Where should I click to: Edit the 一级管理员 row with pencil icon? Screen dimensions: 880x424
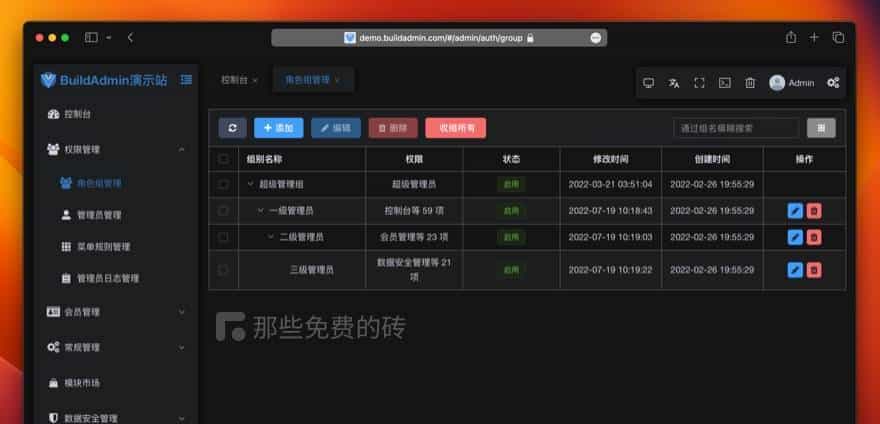coord(795,211)
